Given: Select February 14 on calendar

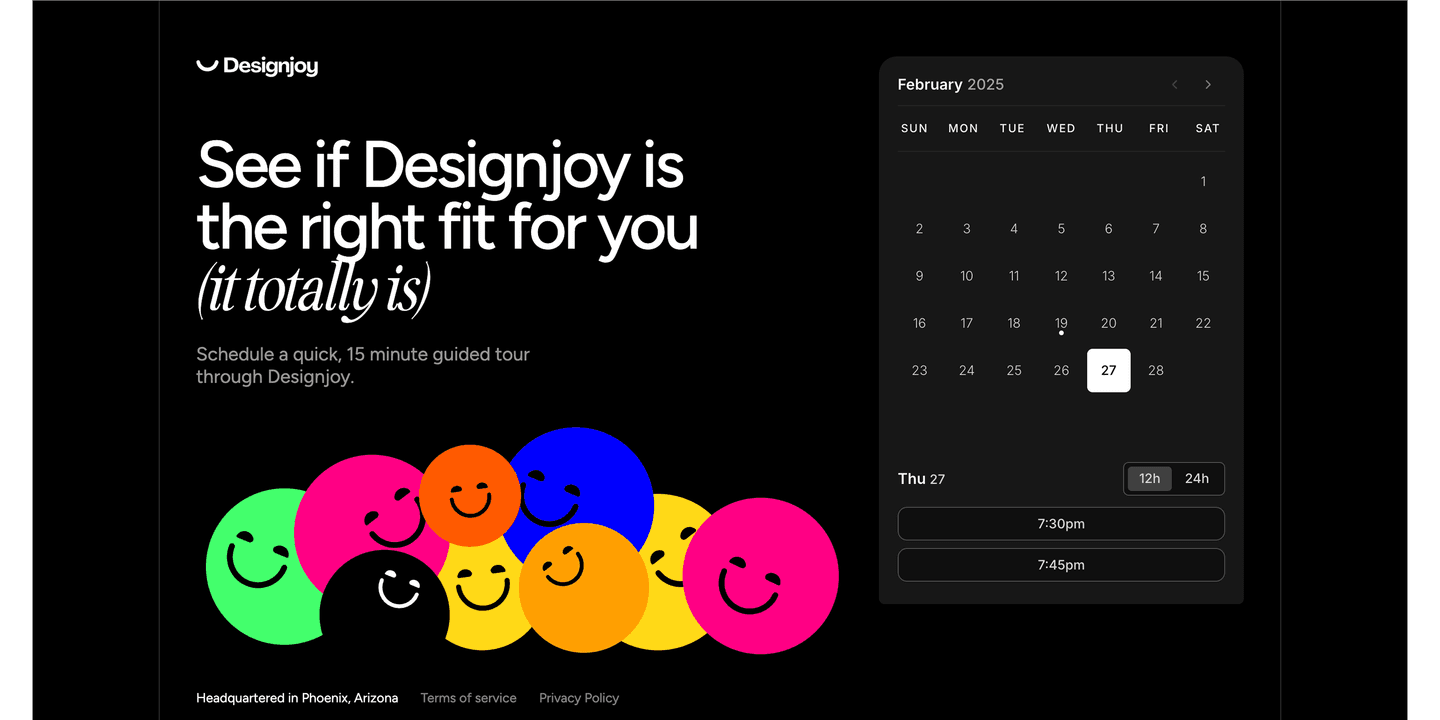Looking at the screenshot, I should pos(1156,276).
